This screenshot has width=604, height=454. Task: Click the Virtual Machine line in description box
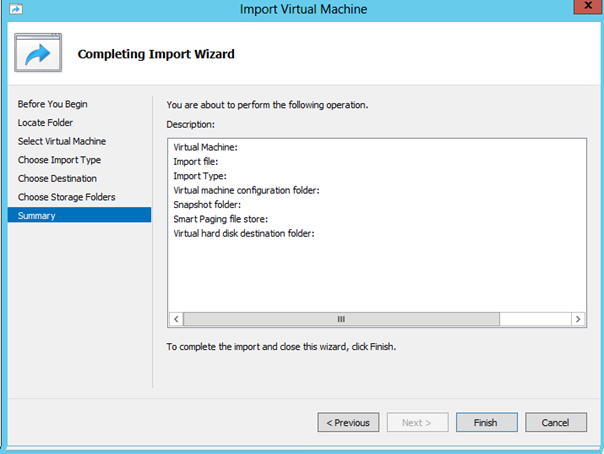point(205,147)
